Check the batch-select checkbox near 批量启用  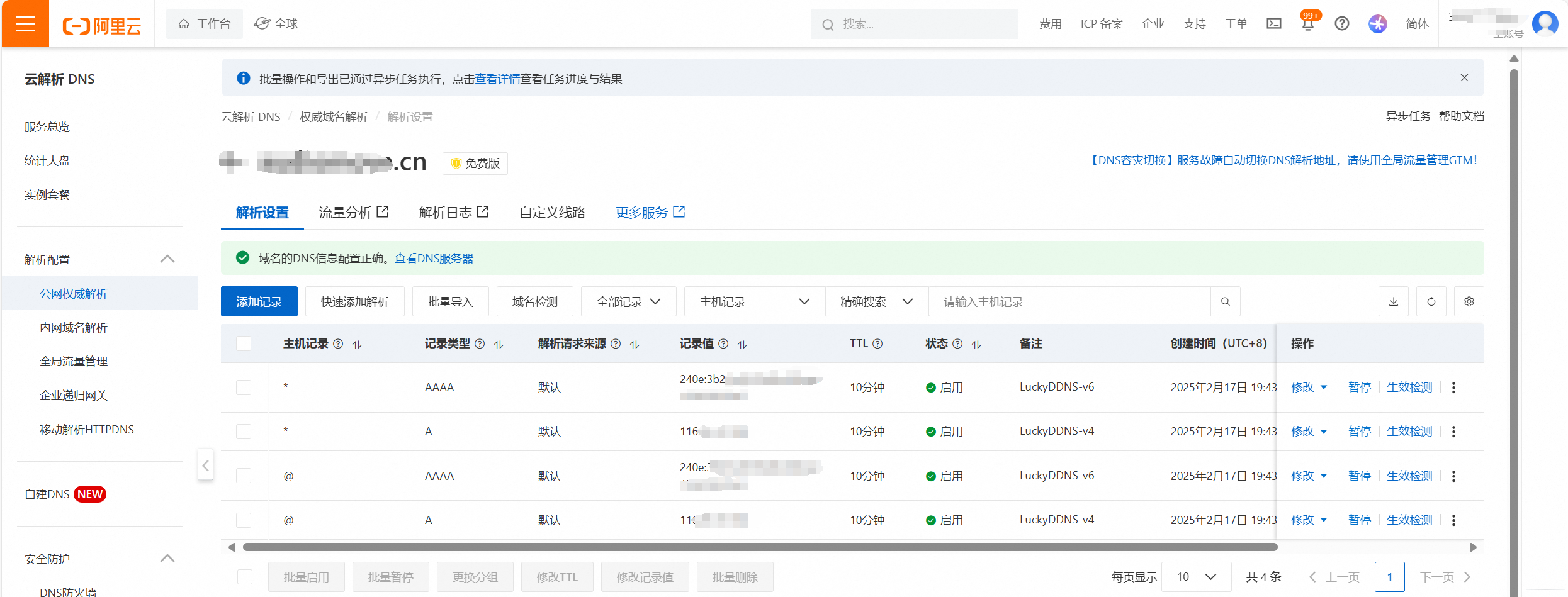(x=244, y=576)
